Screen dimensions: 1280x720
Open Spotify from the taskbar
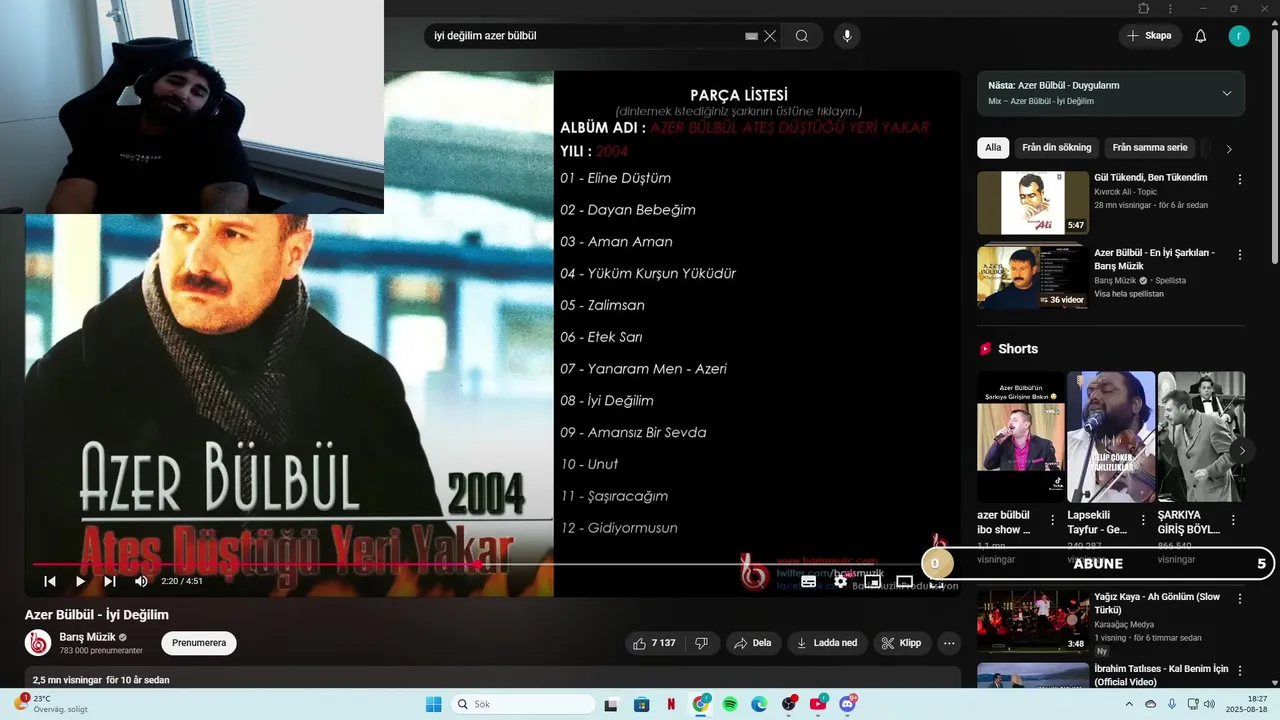730,704
